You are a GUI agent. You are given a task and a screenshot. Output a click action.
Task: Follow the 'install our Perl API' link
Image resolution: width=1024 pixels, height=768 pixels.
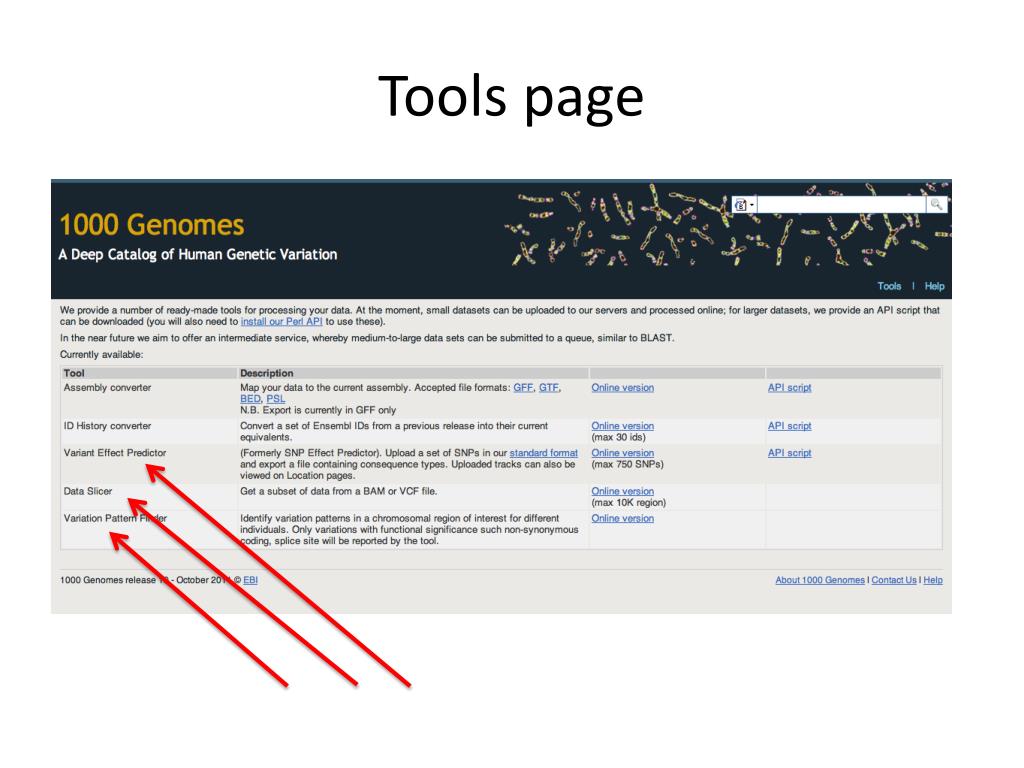[x=281, y=321]
